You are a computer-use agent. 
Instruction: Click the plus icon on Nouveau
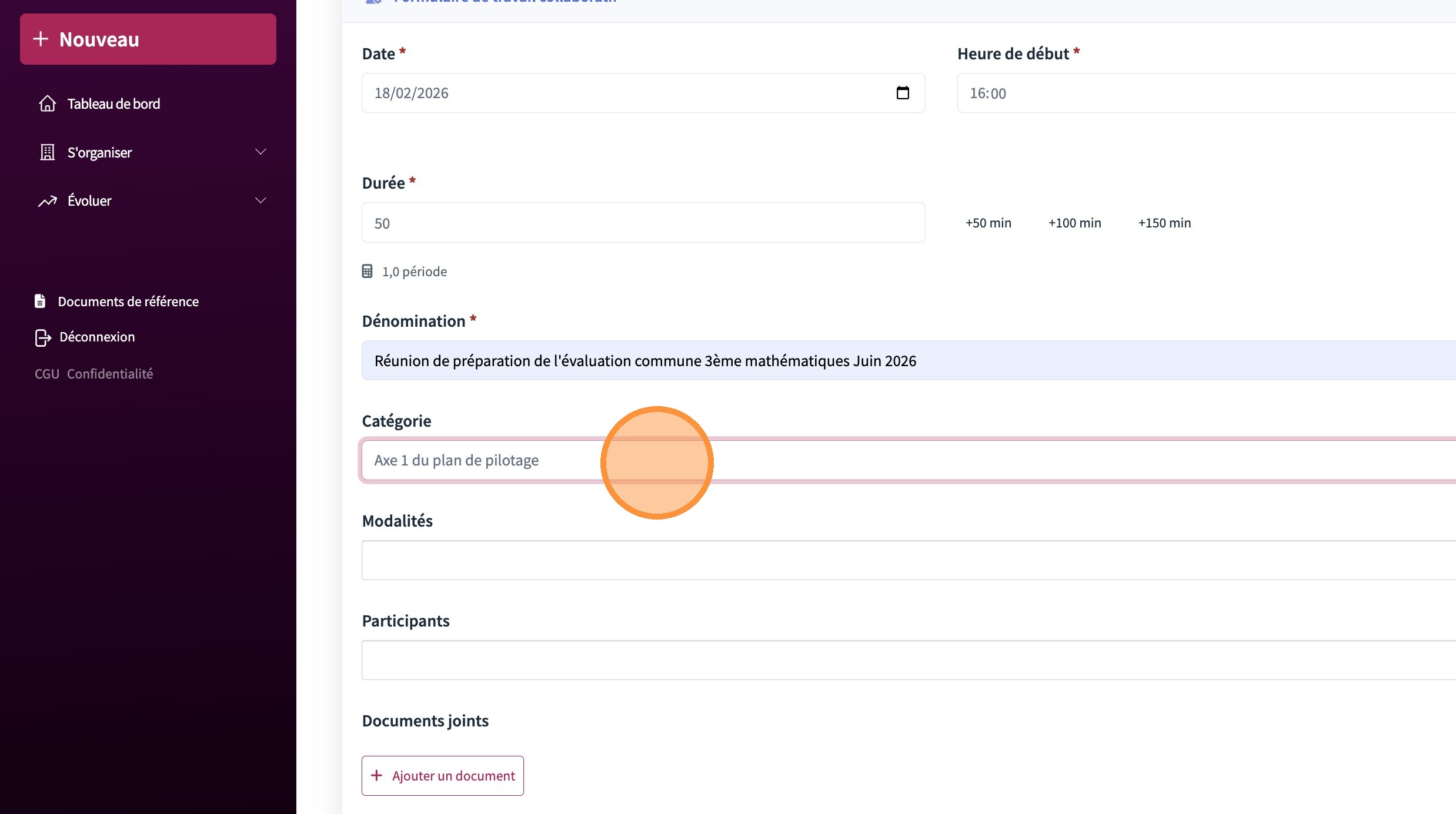(41, 39)
